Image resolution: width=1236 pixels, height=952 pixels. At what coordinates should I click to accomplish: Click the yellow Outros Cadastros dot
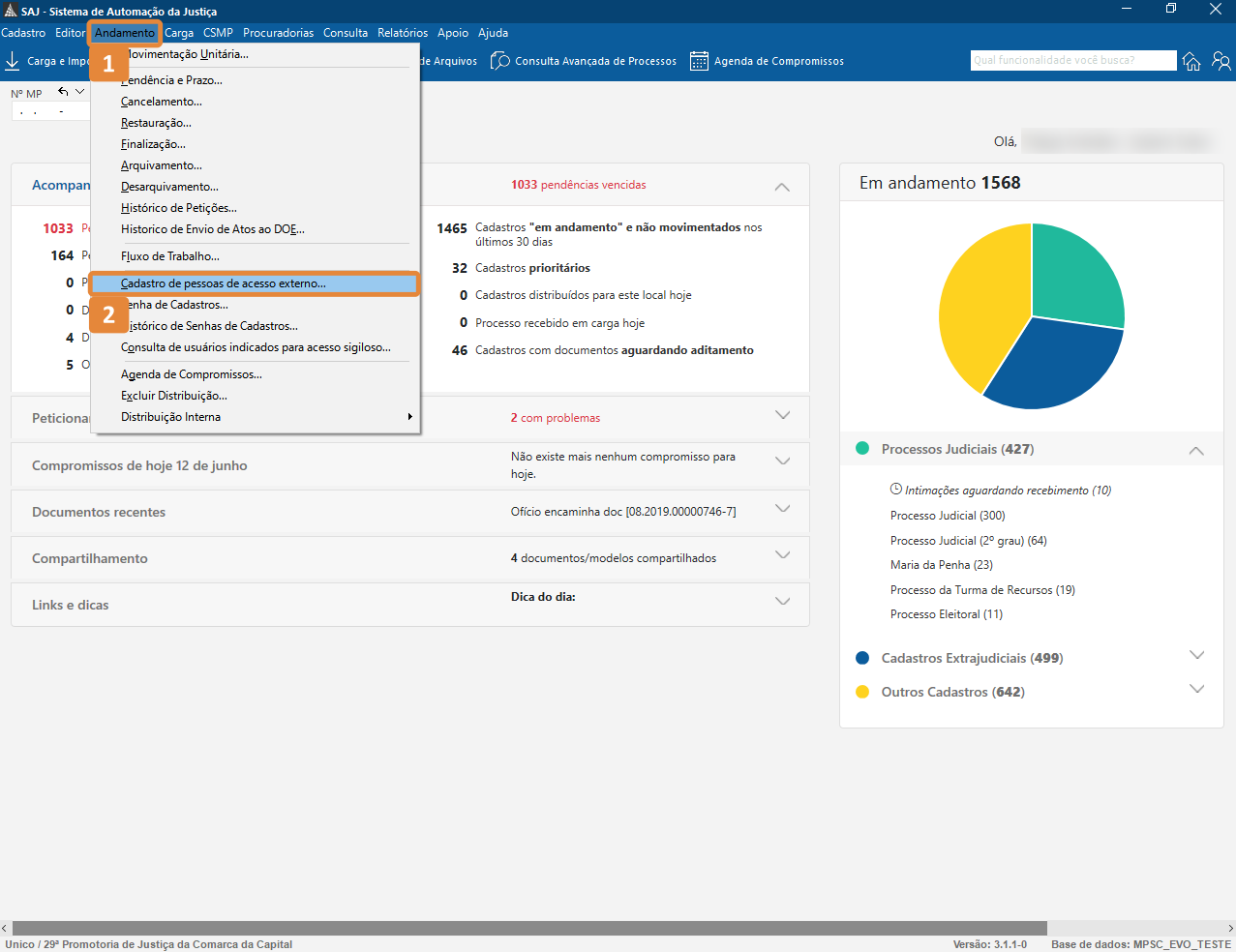click(x=862, y=692)
